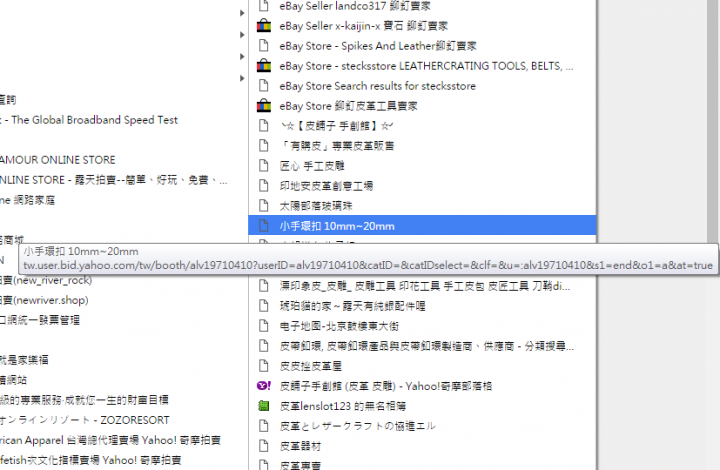Screen dimensions: 720x470
Task: Open the '皮革專賣' bookmark at the list bottom
Action: coord(300,465)
